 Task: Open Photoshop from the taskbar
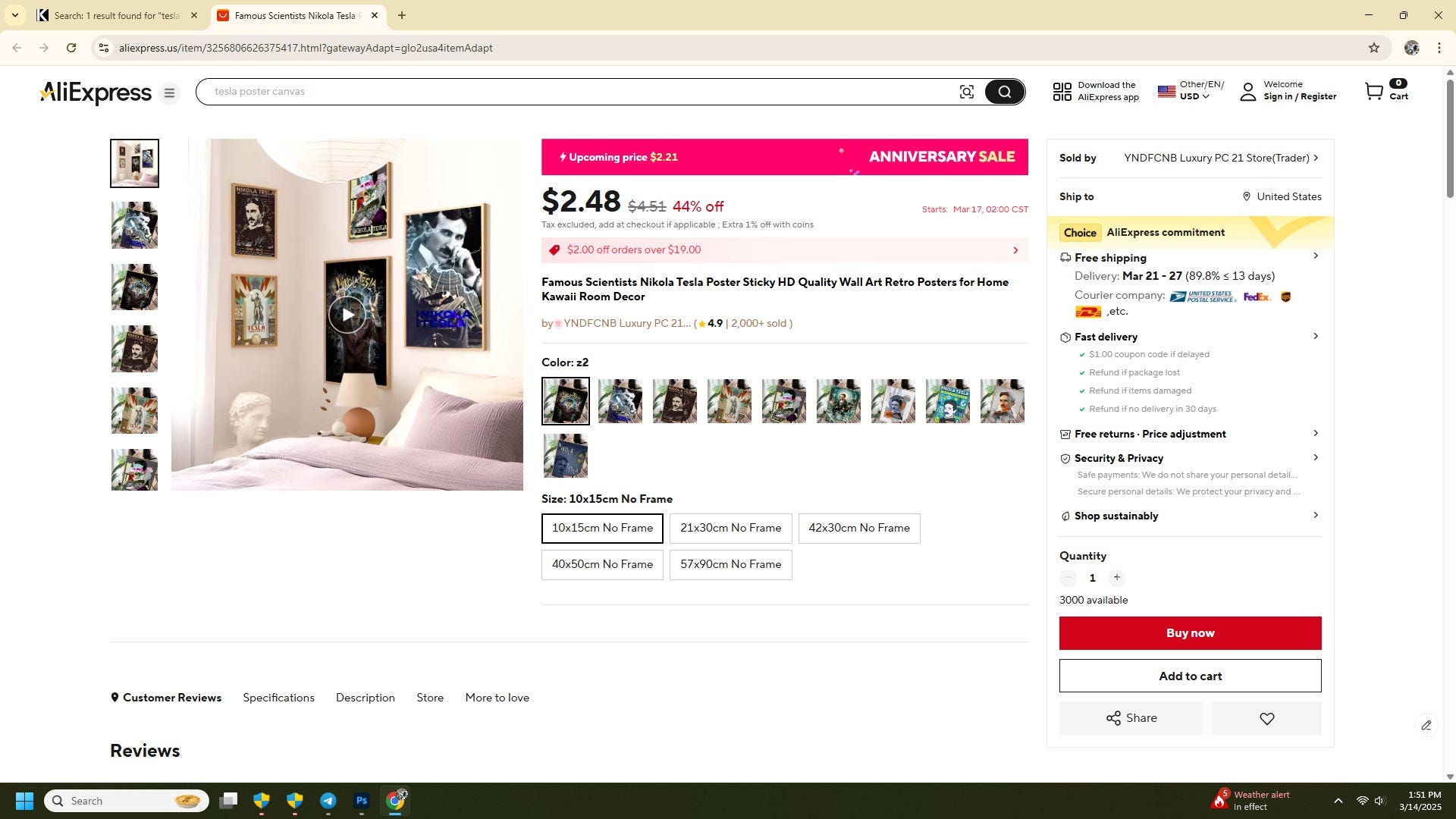pyautogui.click(x=362, y=801)
